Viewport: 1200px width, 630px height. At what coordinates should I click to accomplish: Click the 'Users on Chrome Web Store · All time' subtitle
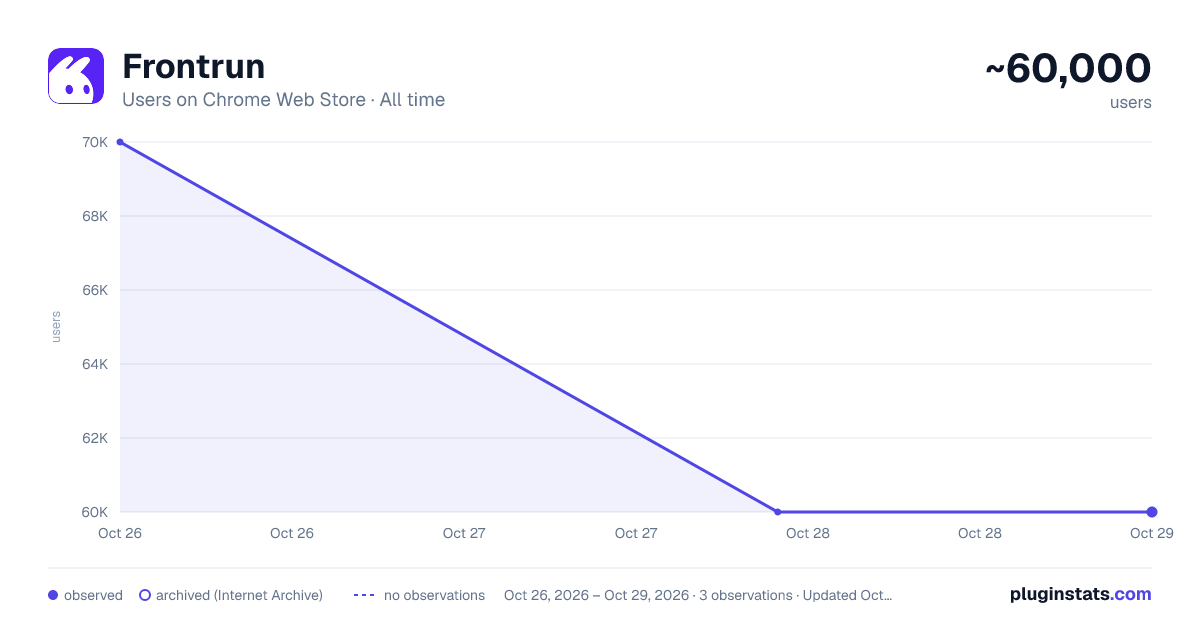pyautogui.click(x=283, y=100)
